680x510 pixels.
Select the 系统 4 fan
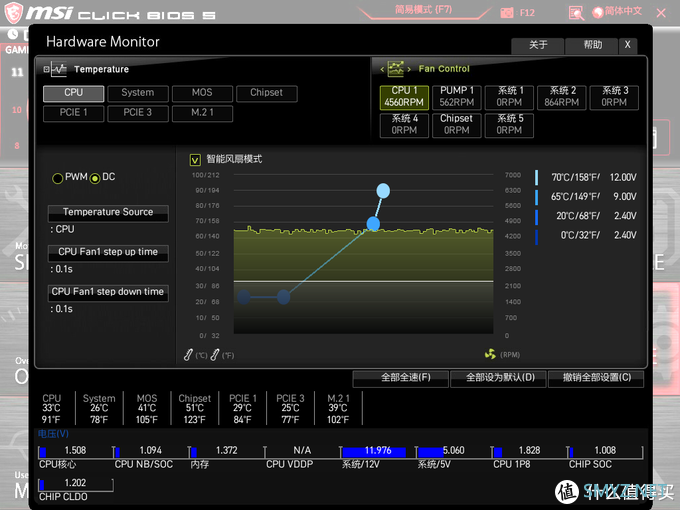click(x=404, y=125)
